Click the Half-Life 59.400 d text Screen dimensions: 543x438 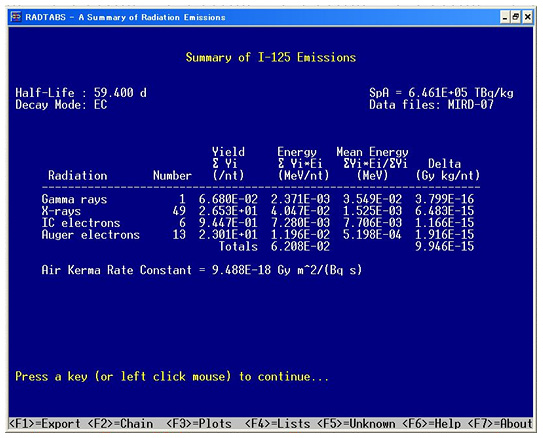pyautogui.click(x=81, y=93)
